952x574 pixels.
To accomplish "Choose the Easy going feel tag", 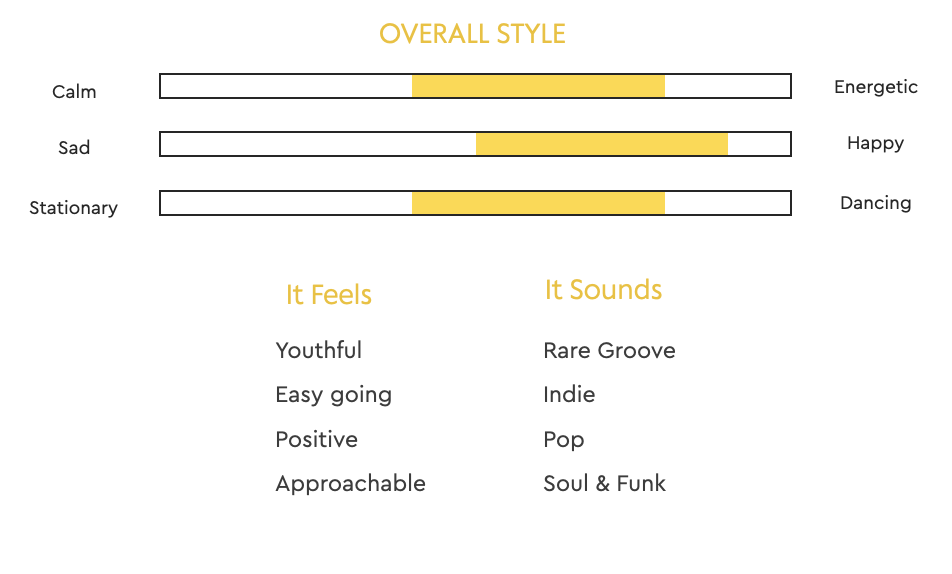I will coord(333,395).
